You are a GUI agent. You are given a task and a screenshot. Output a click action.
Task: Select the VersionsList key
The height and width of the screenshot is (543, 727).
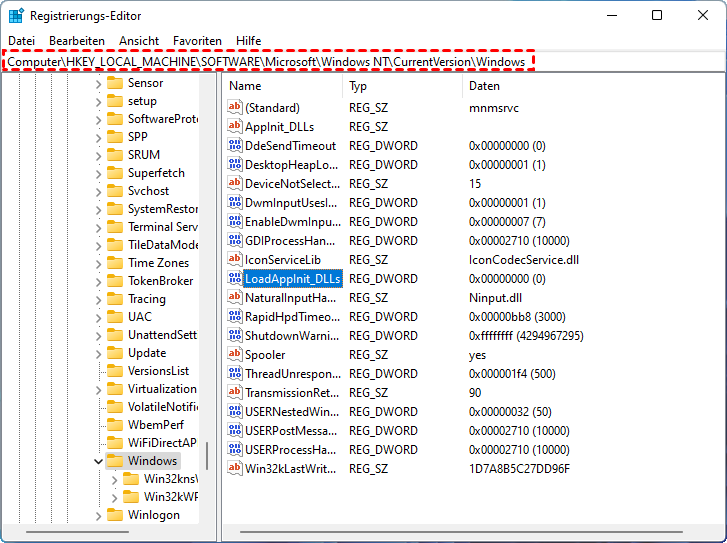(159, 371)
